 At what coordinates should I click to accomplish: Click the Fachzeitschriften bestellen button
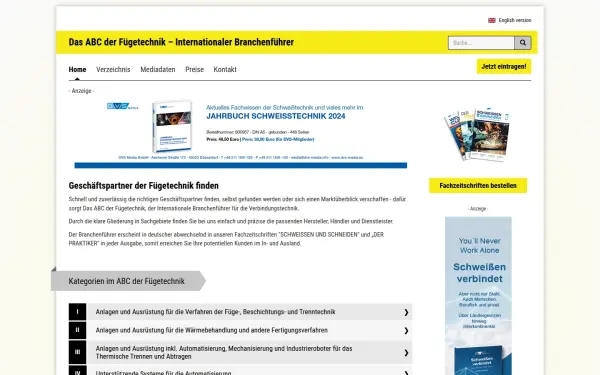tap(478, 186)
